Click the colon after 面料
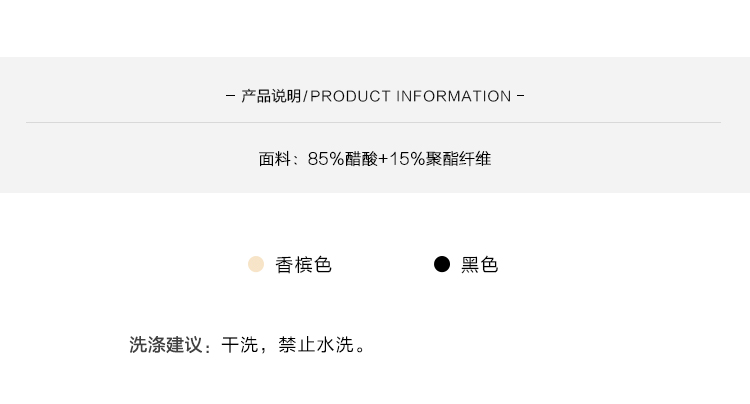The width and height of the screenshot is (750, 404). (296, 160)
